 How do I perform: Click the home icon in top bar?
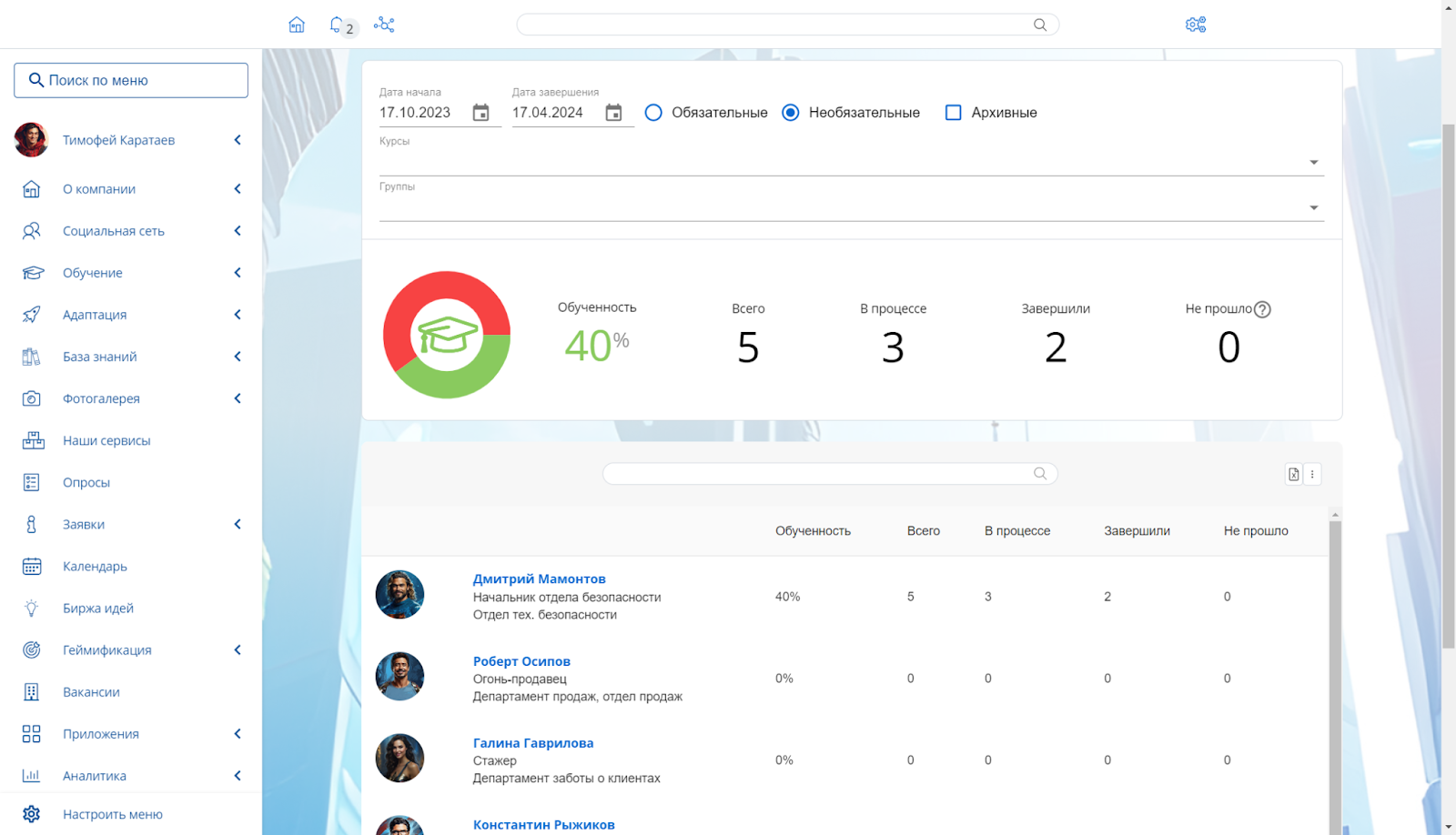coord(297,25)
